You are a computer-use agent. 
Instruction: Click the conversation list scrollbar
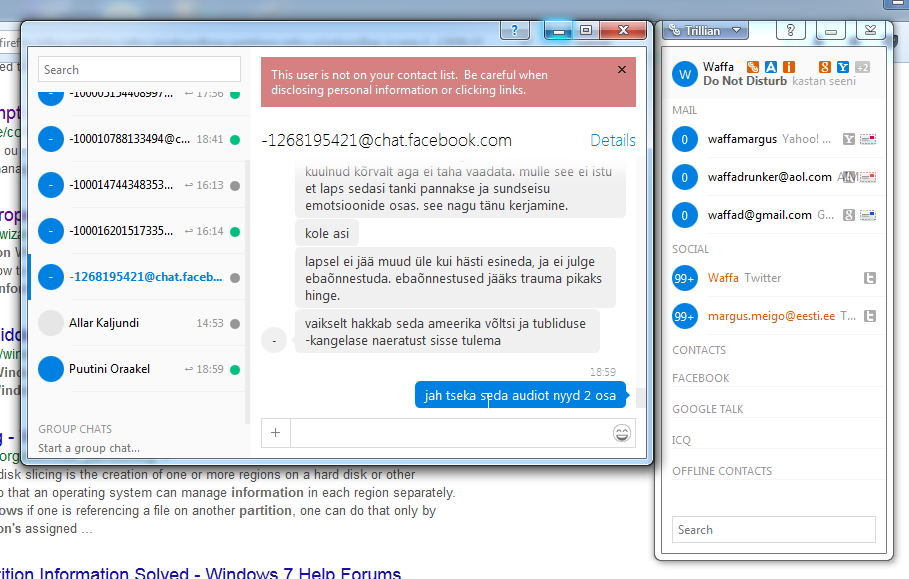248,291
